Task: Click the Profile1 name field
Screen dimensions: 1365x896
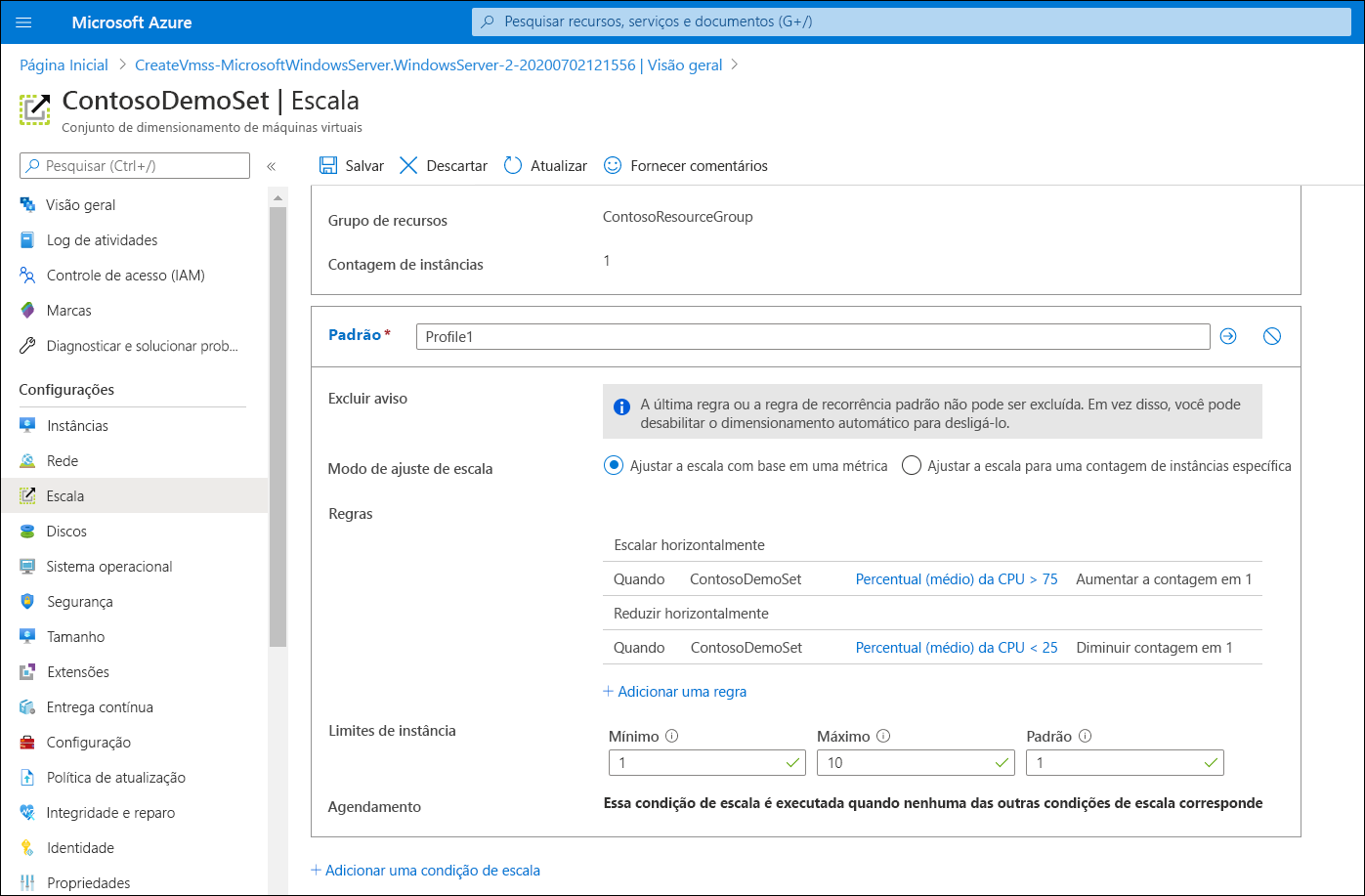Action: tap(813, 336)
